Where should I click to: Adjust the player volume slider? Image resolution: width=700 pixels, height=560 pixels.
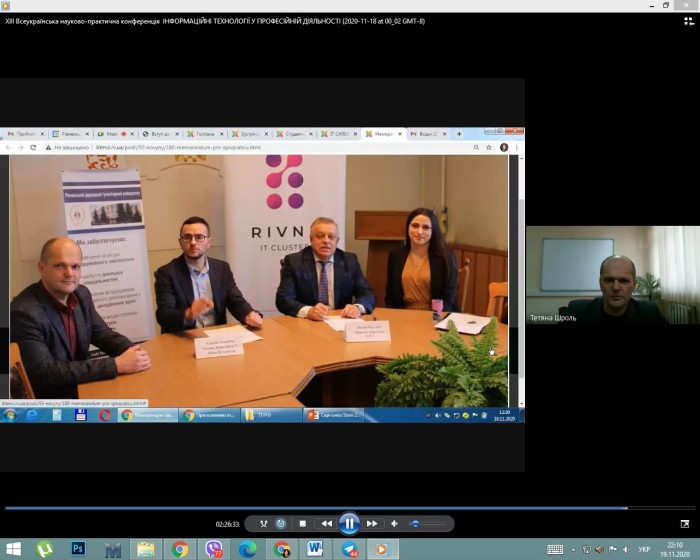[426, 523]
